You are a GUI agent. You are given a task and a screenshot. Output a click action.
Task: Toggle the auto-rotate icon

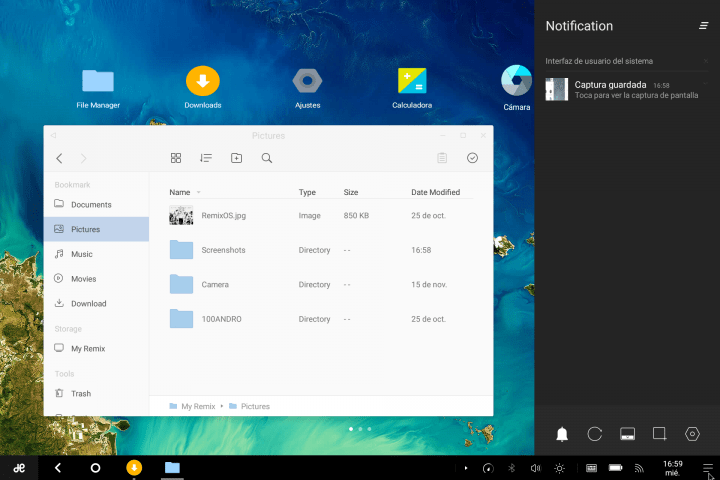(x=595, y=434)
